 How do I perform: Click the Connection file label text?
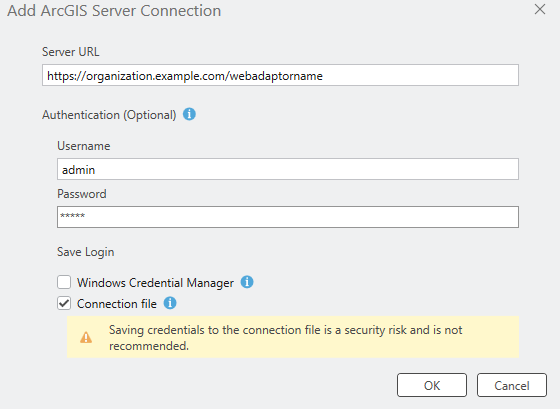(117, 304)
